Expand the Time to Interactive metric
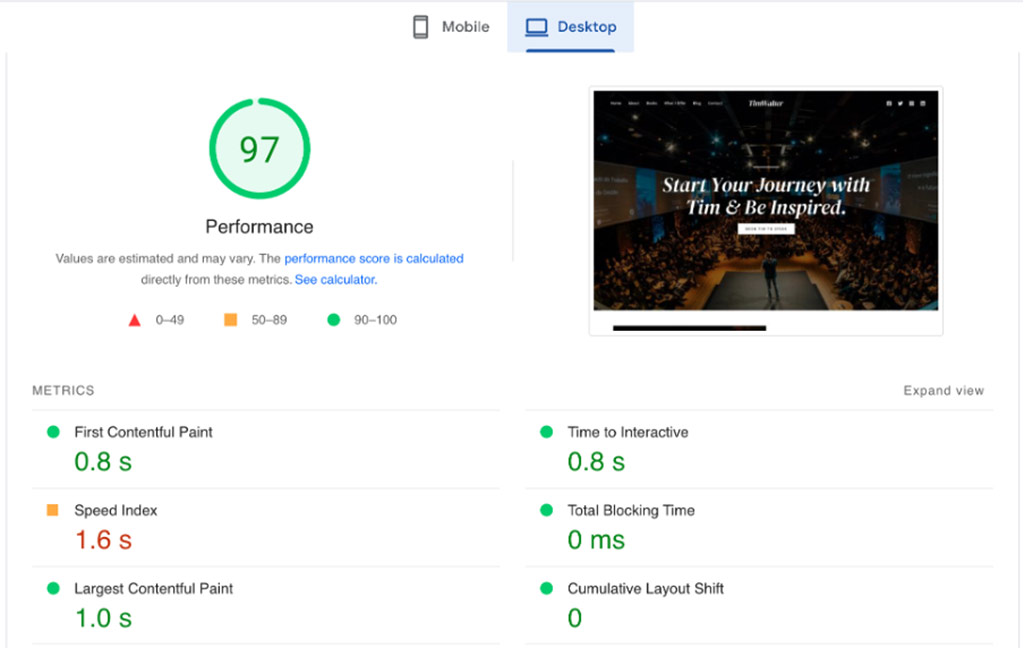 pos(627,432)
